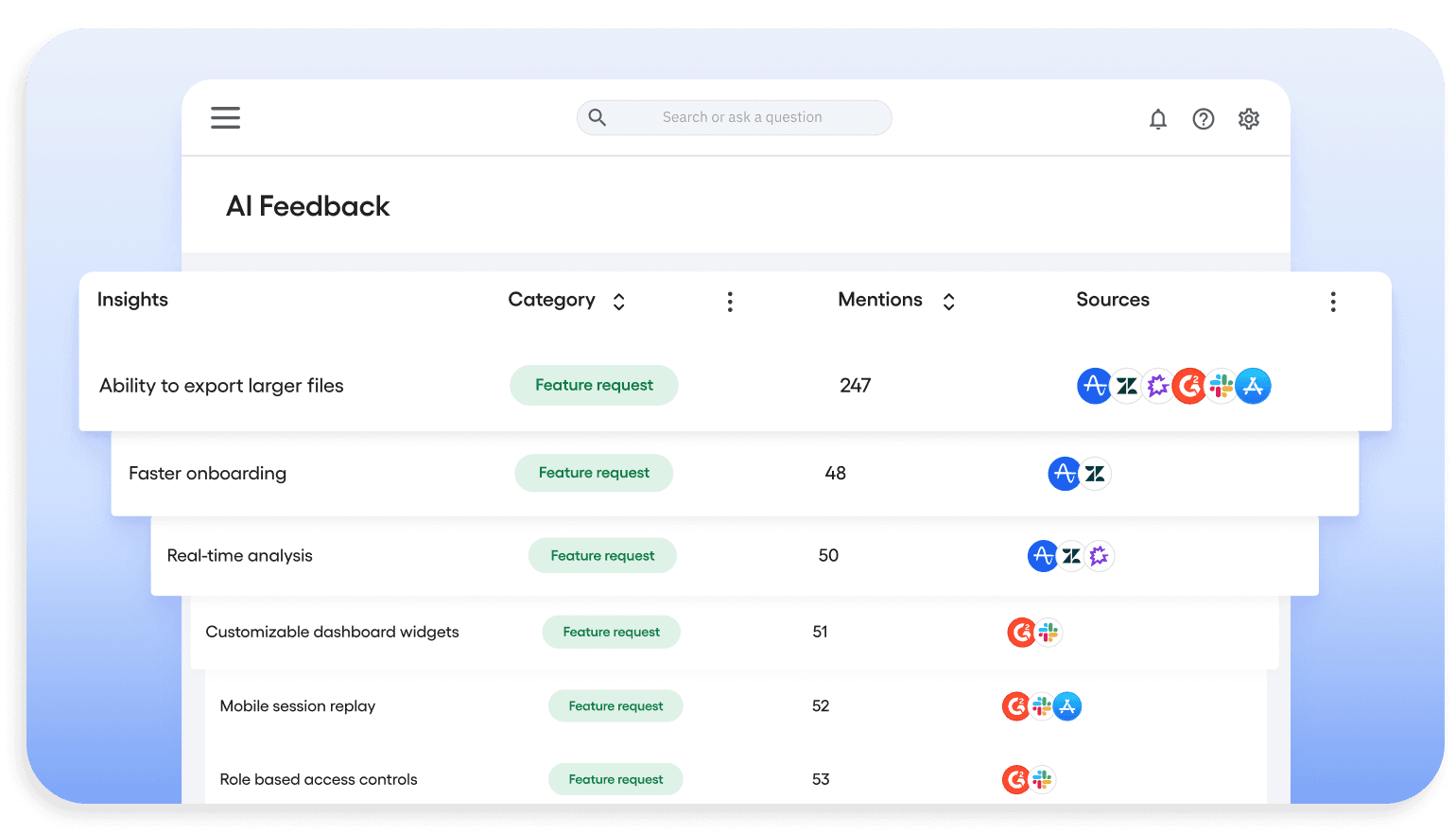
Task: Open the G2 source icon for Customizable dashboard widgets
Action: tap(1022, 632)
